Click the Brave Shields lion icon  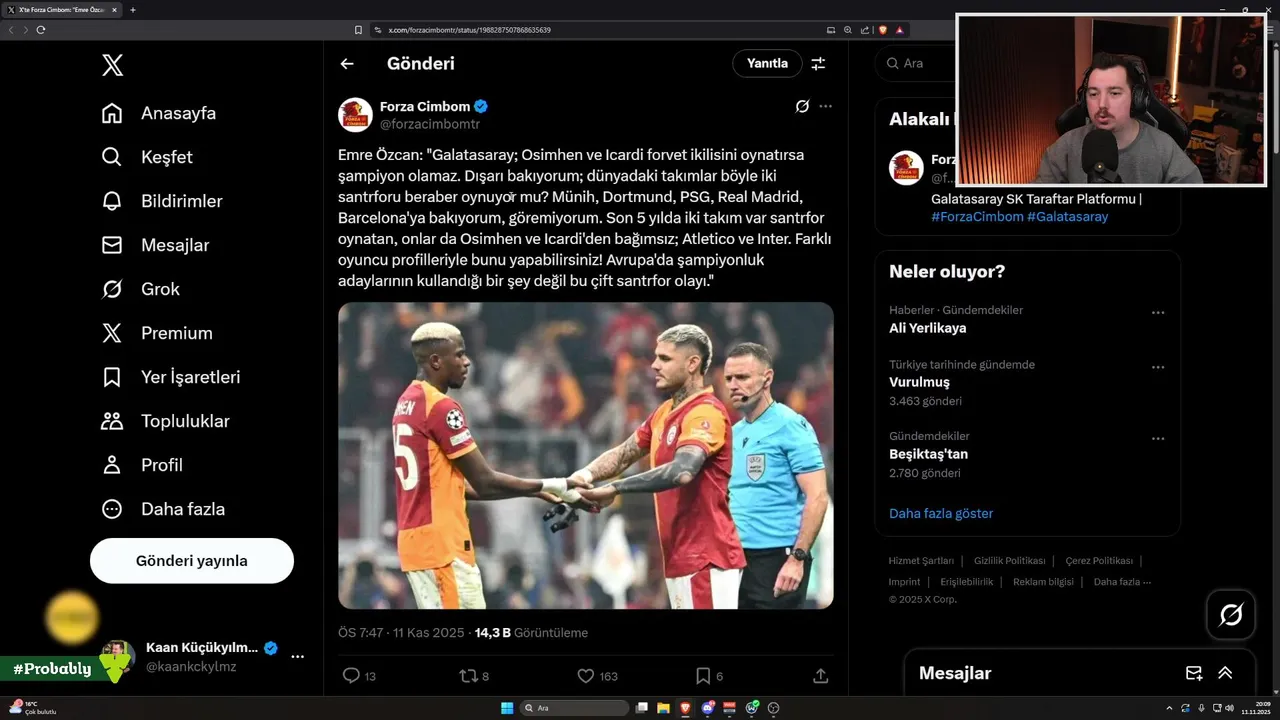click(x=883, y=30)
